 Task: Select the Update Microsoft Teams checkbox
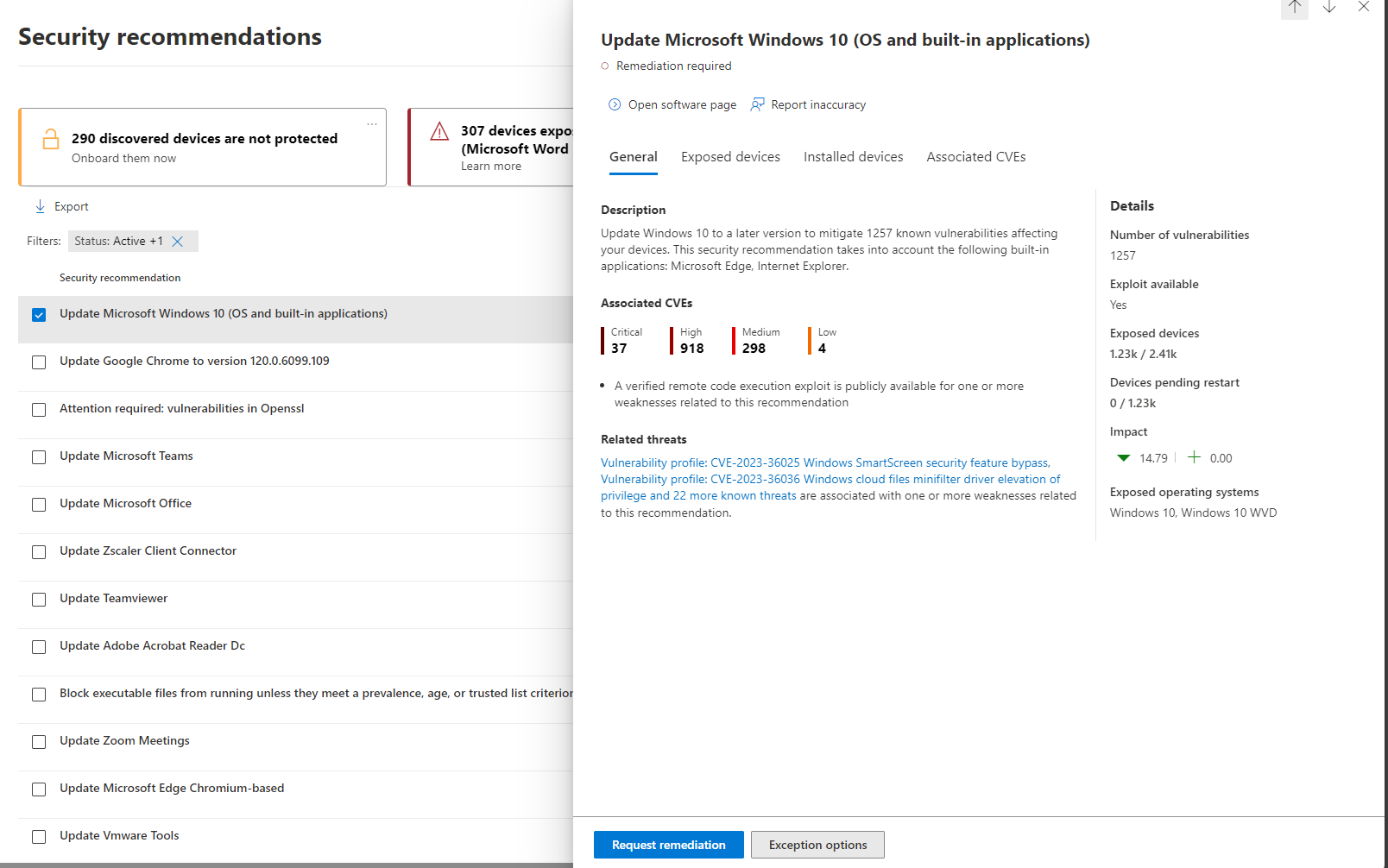(x=39, y=457)
